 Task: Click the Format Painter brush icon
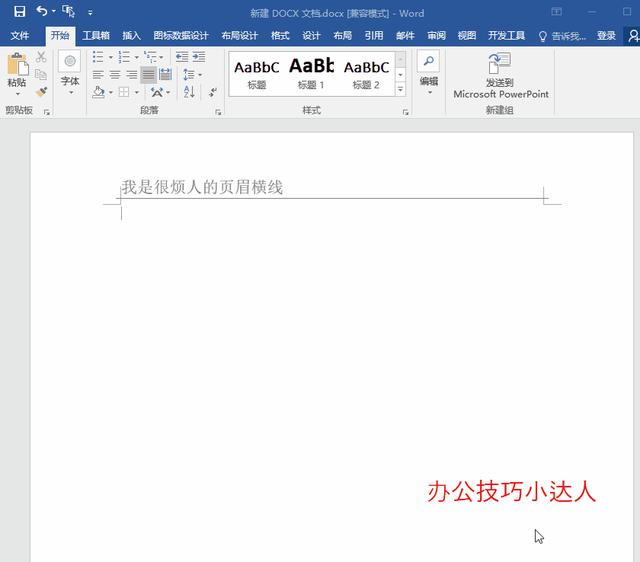click(41, 92)
